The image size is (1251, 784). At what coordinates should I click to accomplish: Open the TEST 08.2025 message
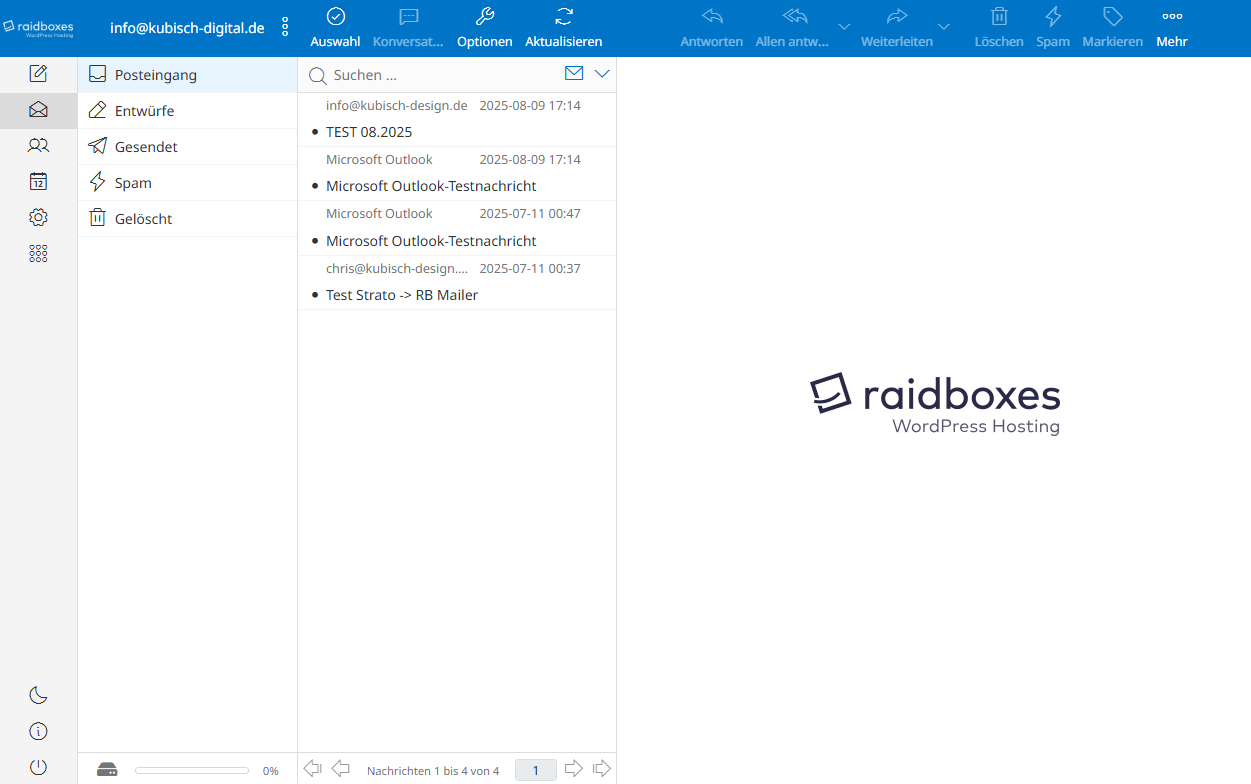click(369, 132)
